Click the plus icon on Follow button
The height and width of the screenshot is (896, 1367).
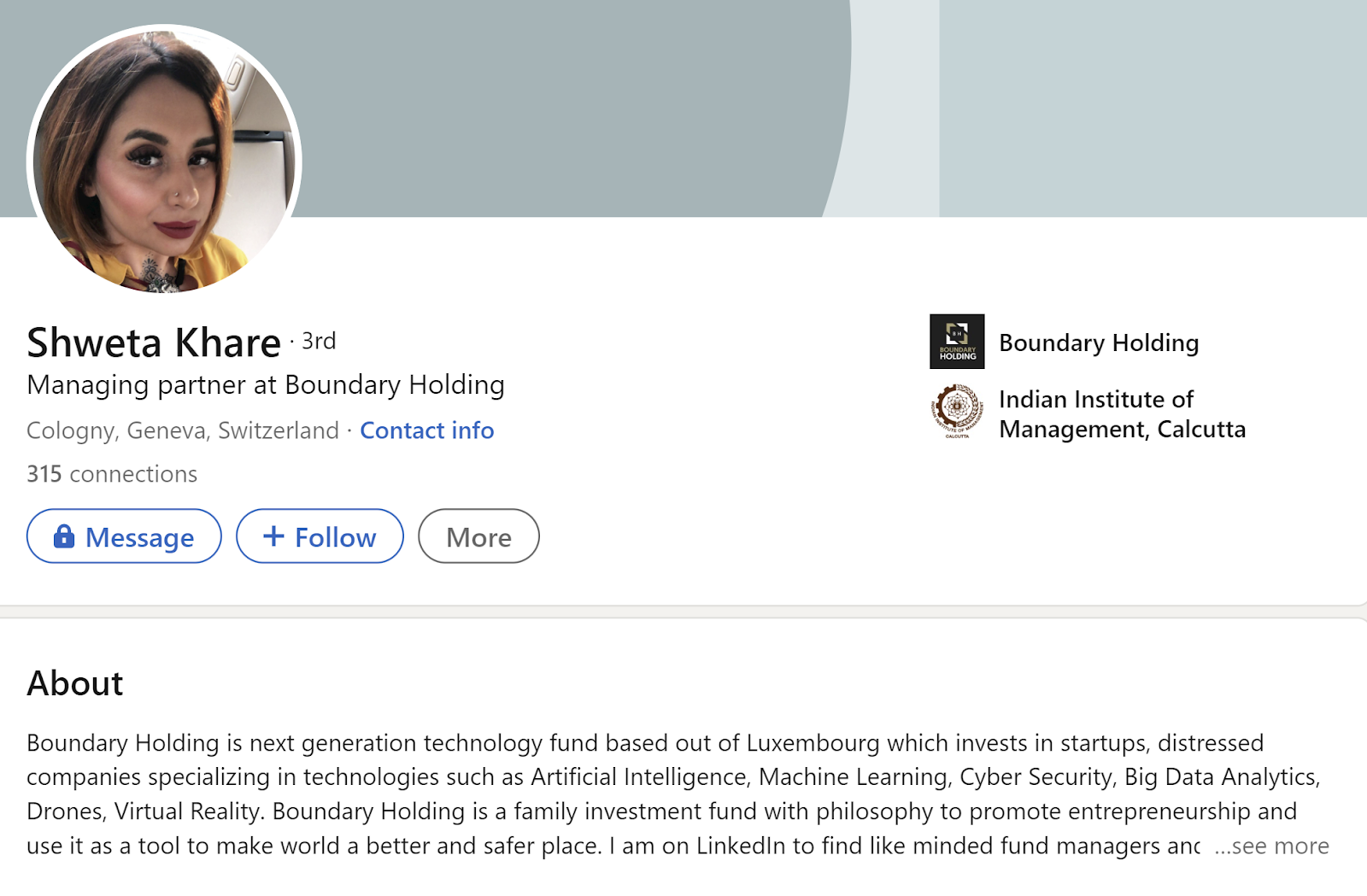point(273,536)
